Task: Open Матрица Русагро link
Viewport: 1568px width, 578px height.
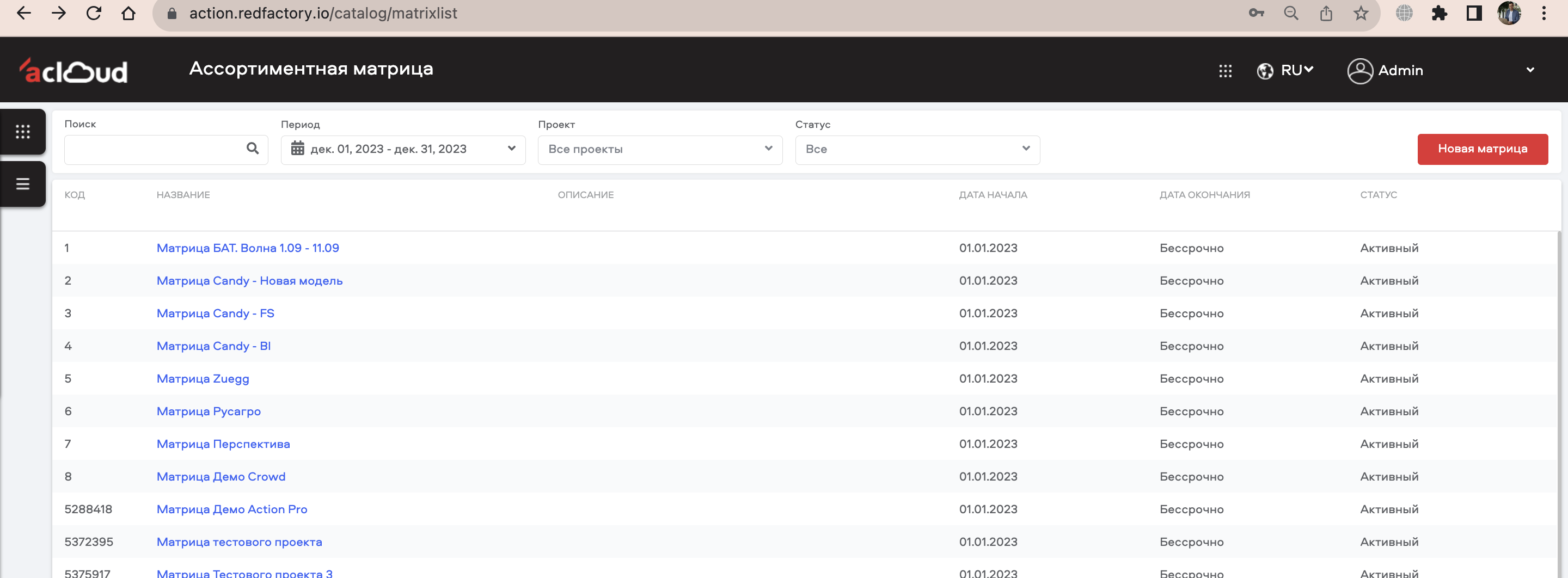Action: [x=209, y=412]
